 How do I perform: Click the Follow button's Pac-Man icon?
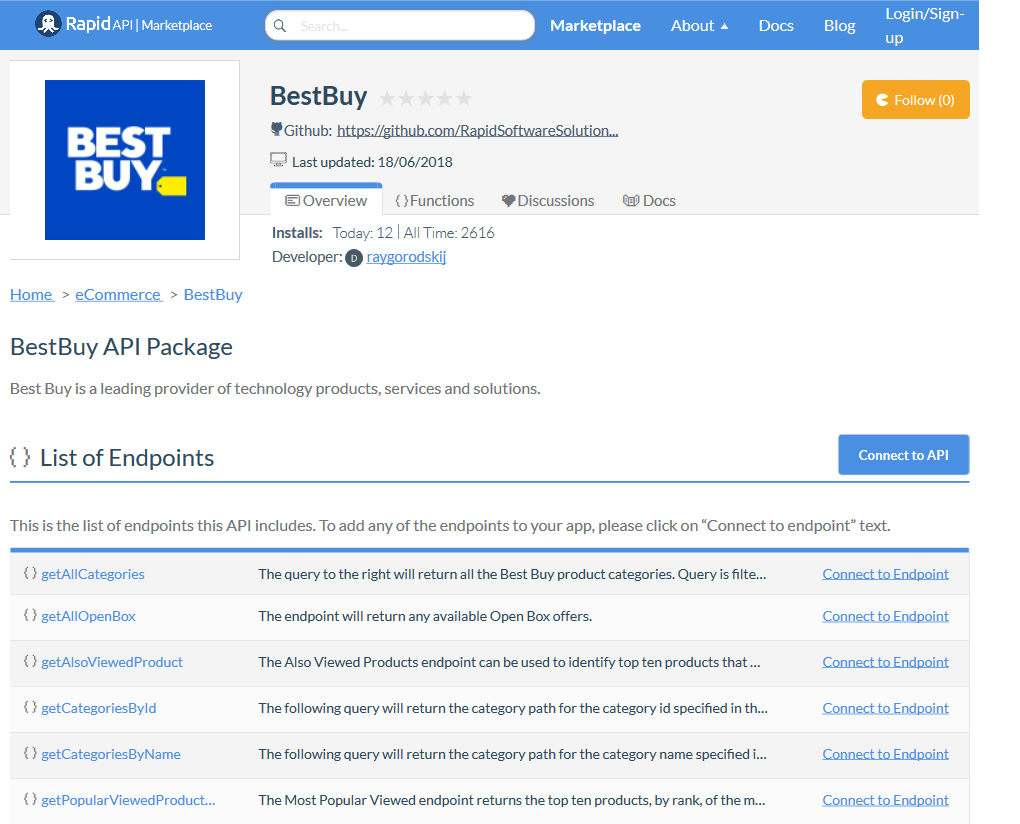click(x=882, y=100)
